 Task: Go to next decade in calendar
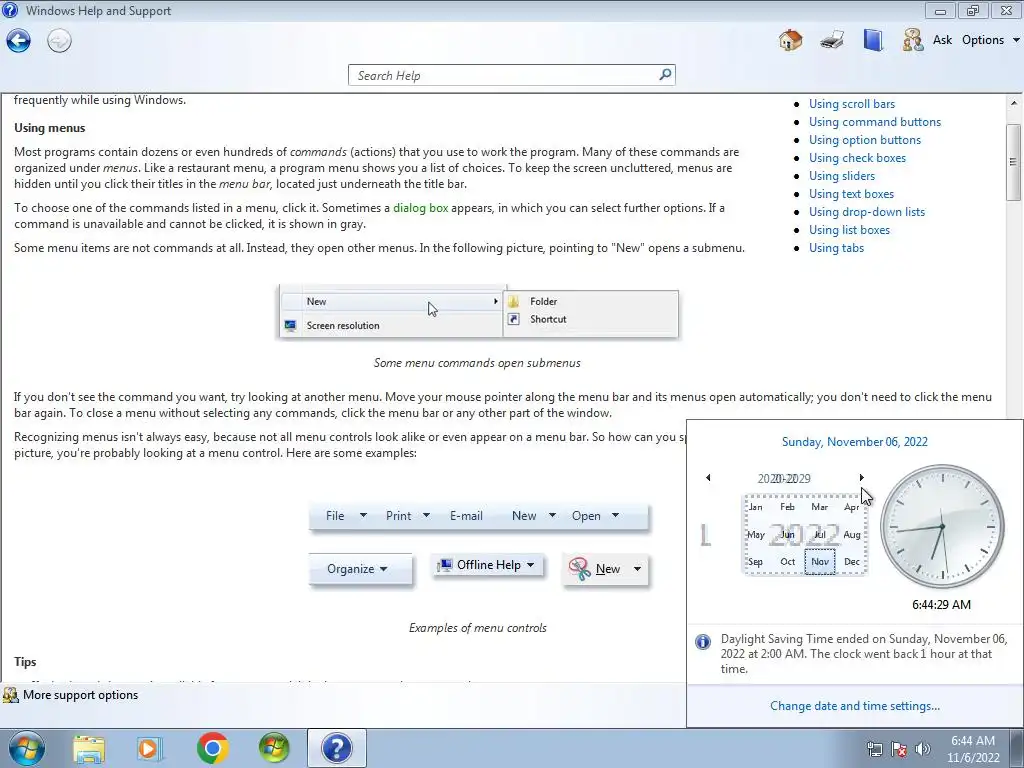coord(861,478)
